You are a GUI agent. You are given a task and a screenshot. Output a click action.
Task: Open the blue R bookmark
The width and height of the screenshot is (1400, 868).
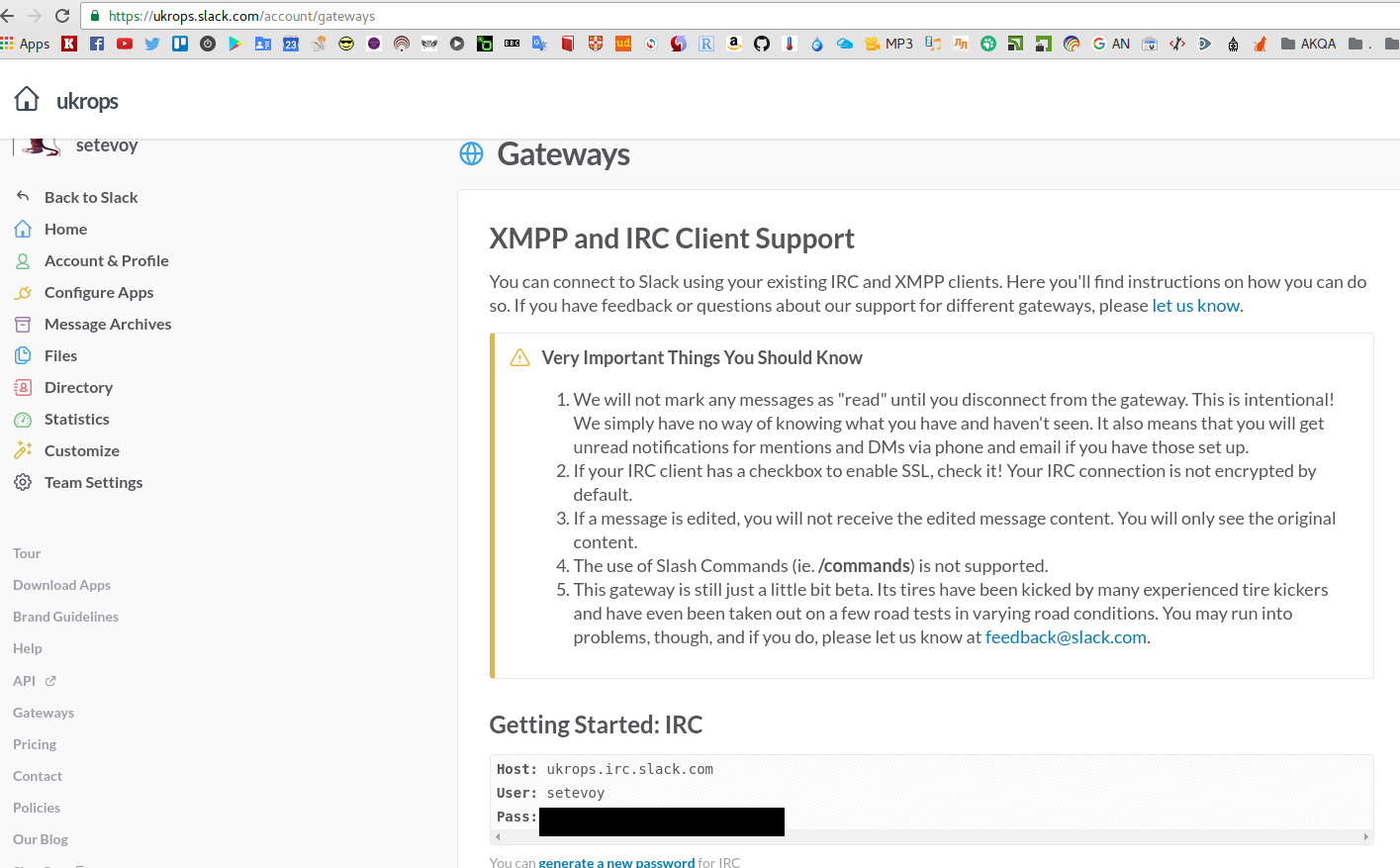tap(706, 44)
